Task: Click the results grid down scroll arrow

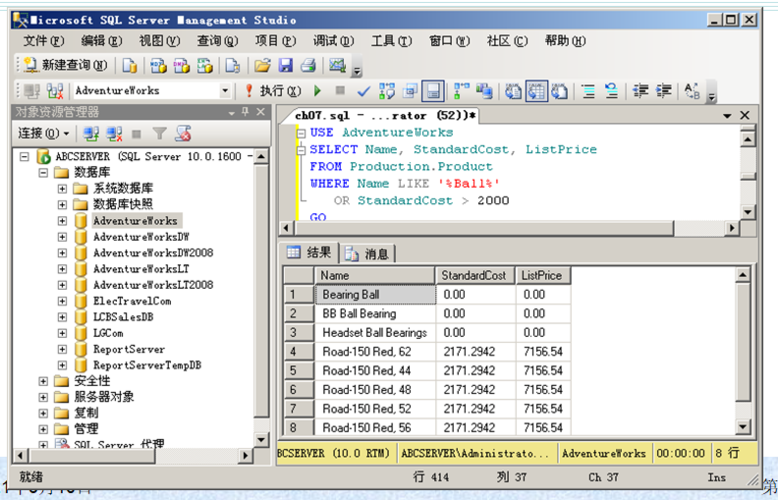Action: click(x=743, y=427)
